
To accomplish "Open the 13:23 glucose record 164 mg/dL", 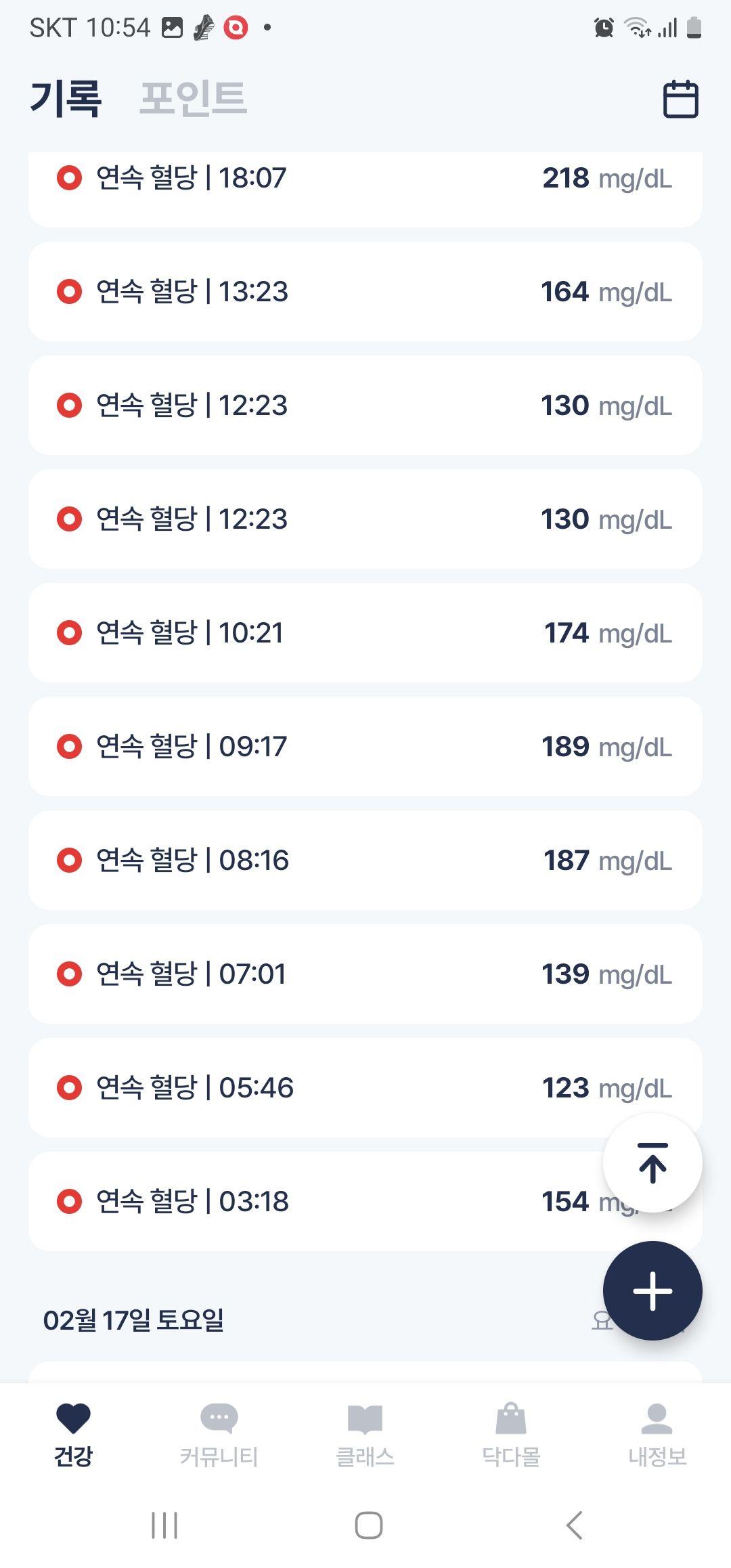I will [365, 292].
